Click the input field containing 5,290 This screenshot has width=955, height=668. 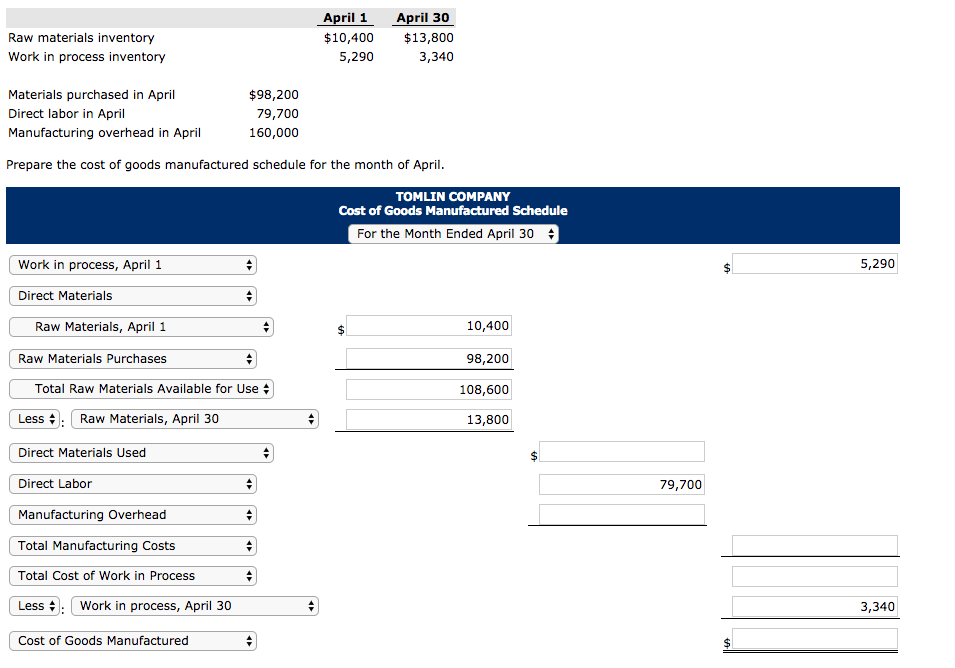815,264
